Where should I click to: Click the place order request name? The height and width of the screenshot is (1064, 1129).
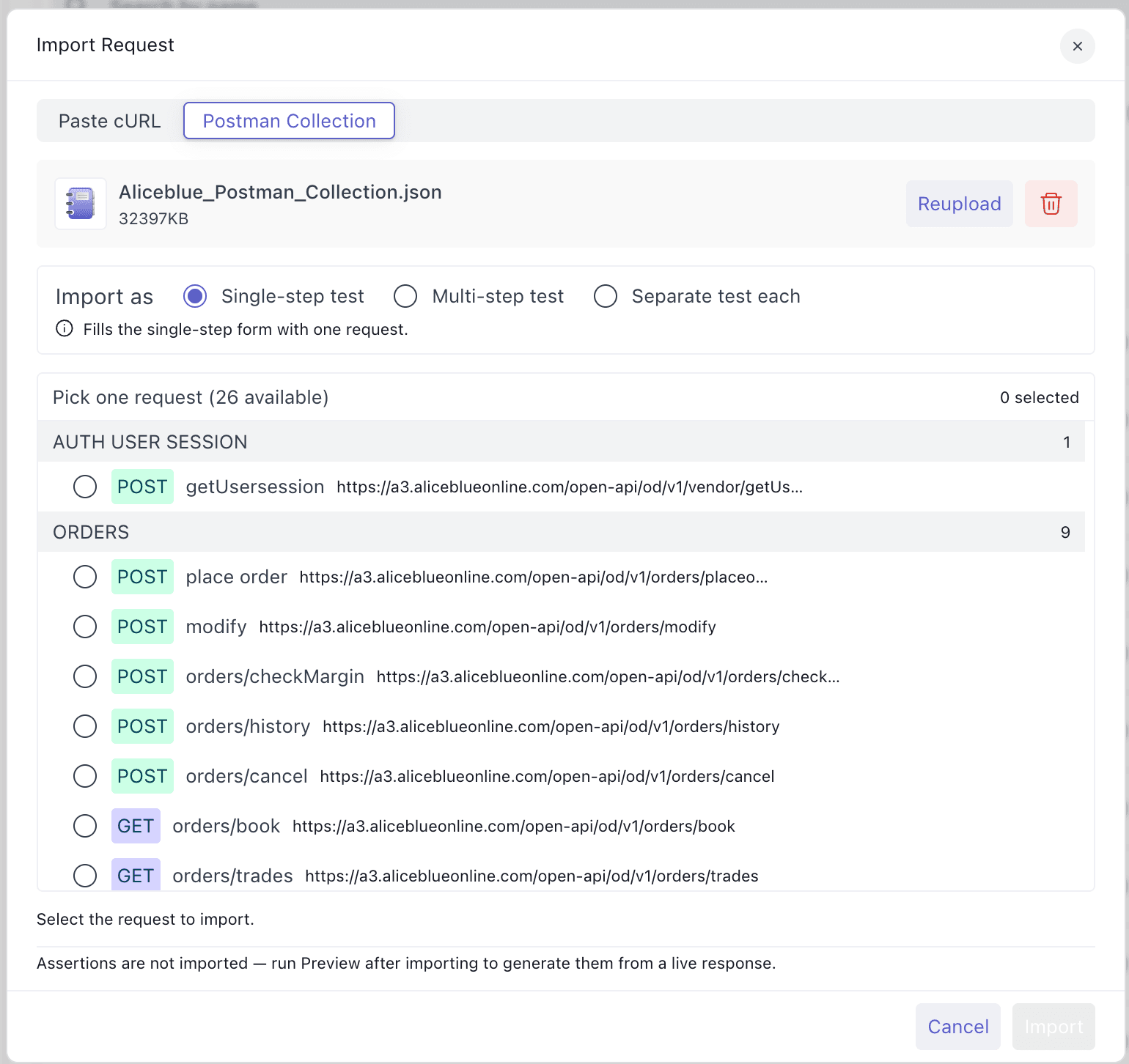(x=236, y=577)
